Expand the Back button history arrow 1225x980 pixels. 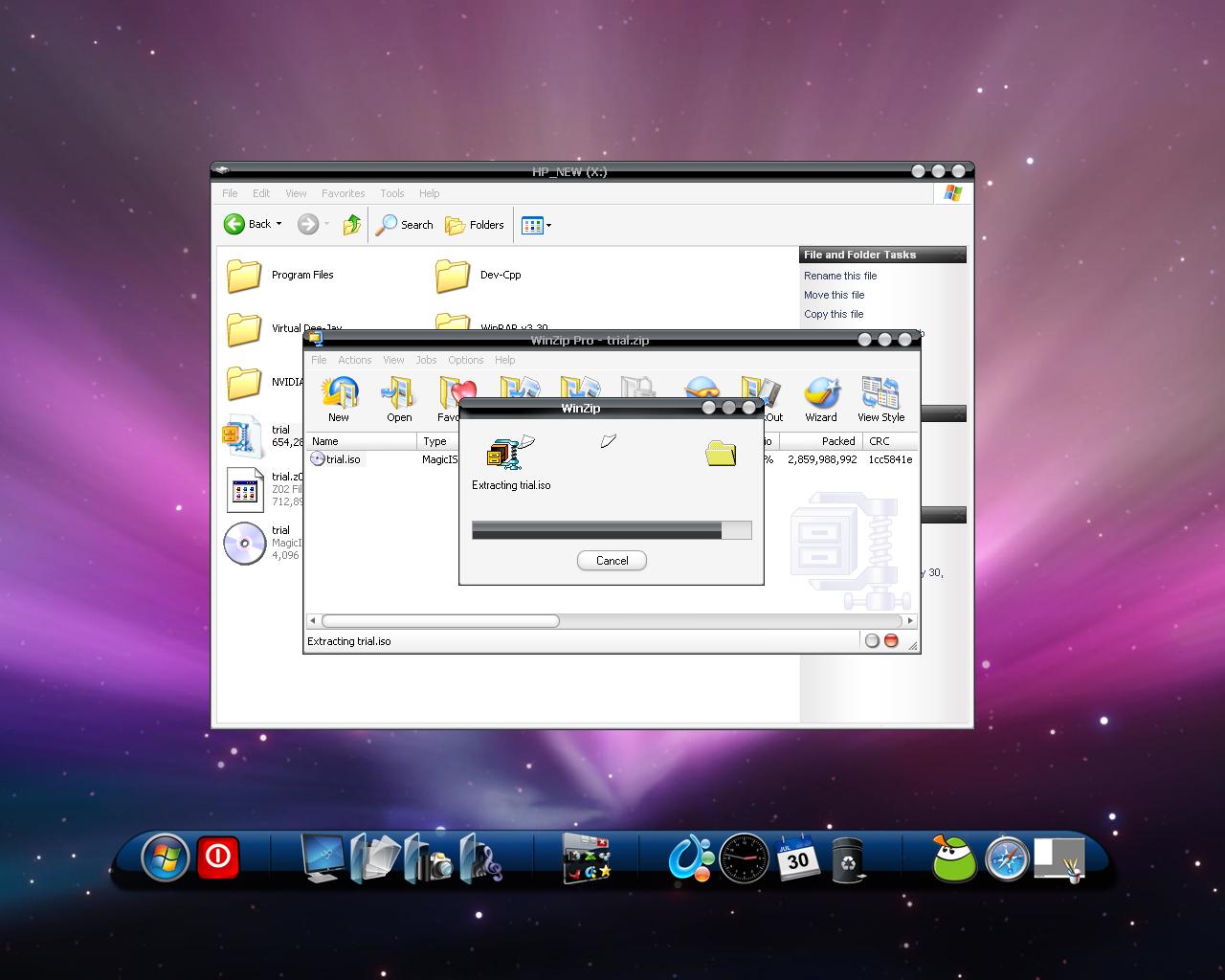tap(278, 224)
